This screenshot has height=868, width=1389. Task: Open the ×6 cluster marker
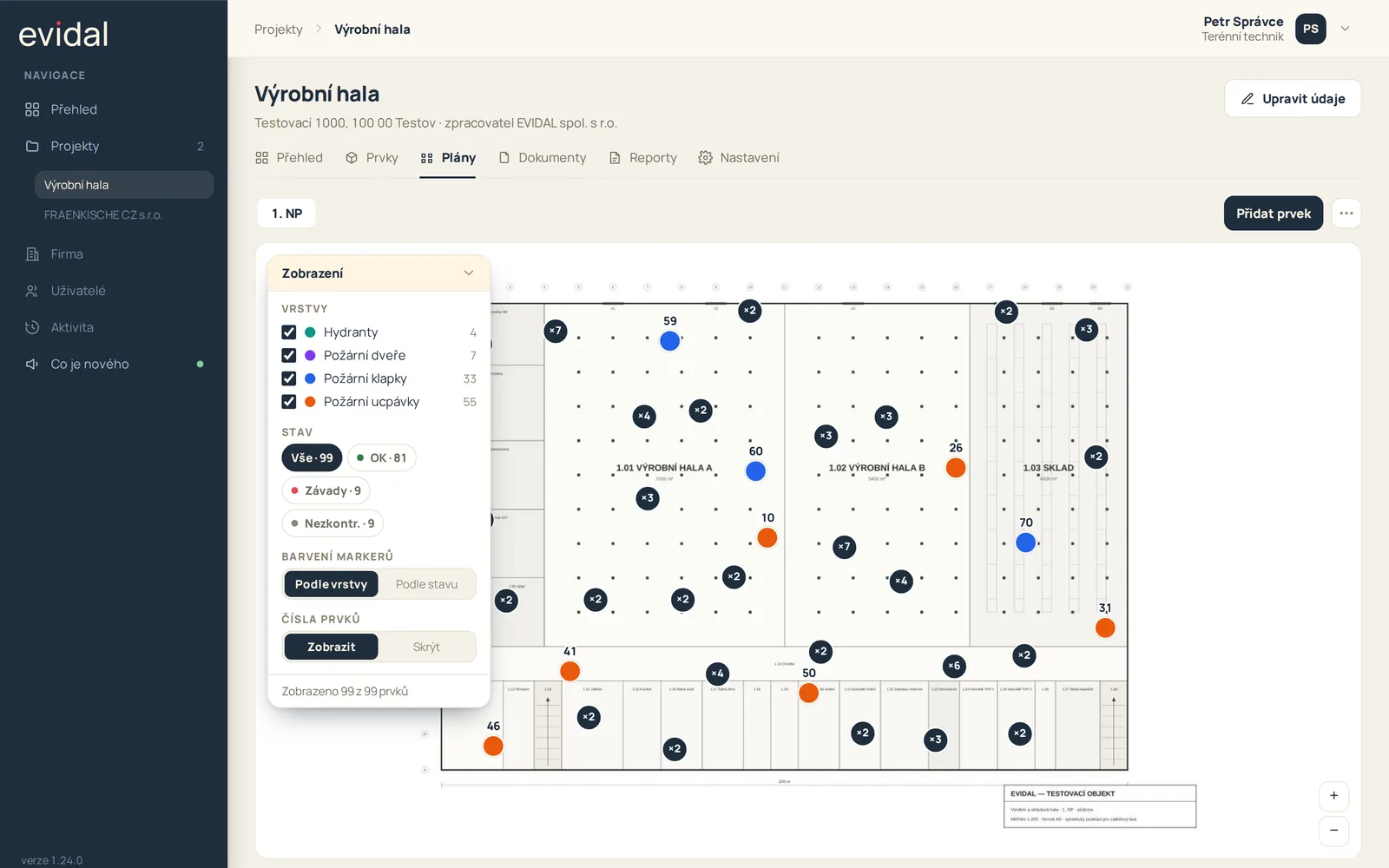pos(954,666)
